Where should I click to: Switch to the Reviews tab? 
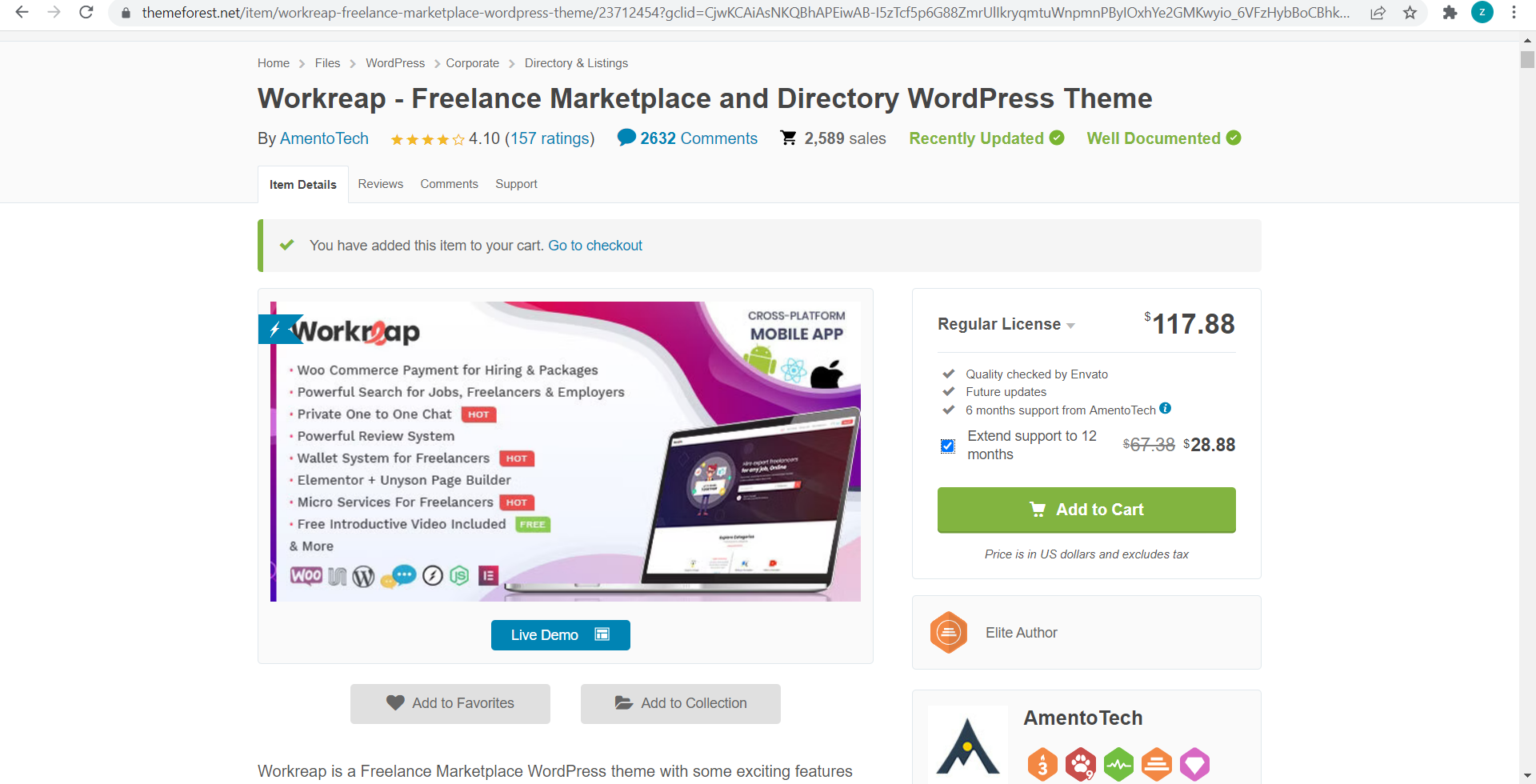point(381,184)
